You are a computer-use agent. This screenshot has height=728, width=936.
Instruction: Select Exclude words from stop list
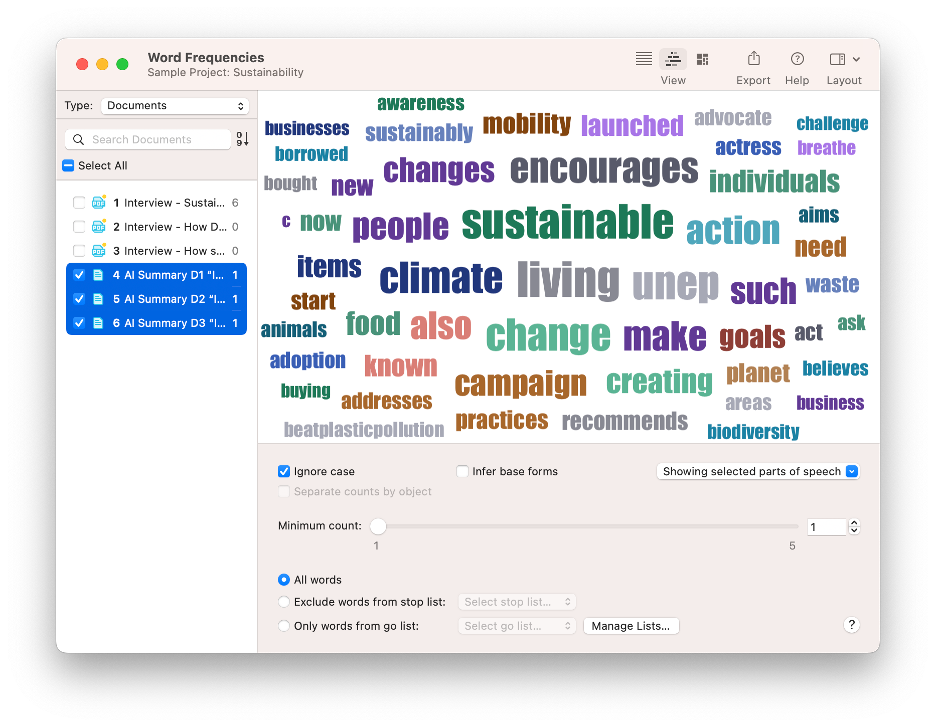[x=285, y=602]
